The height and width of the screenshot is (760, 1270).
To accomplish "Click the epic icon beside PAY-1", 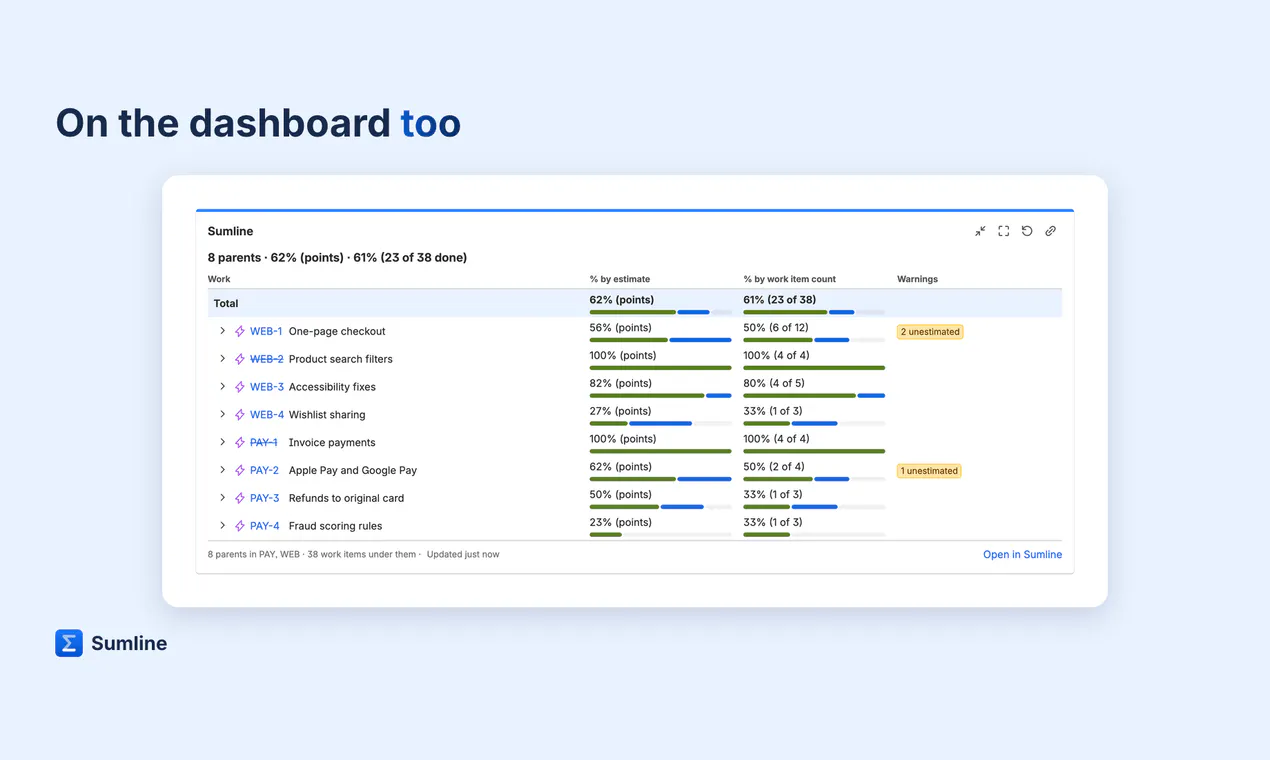I will 240,442.
